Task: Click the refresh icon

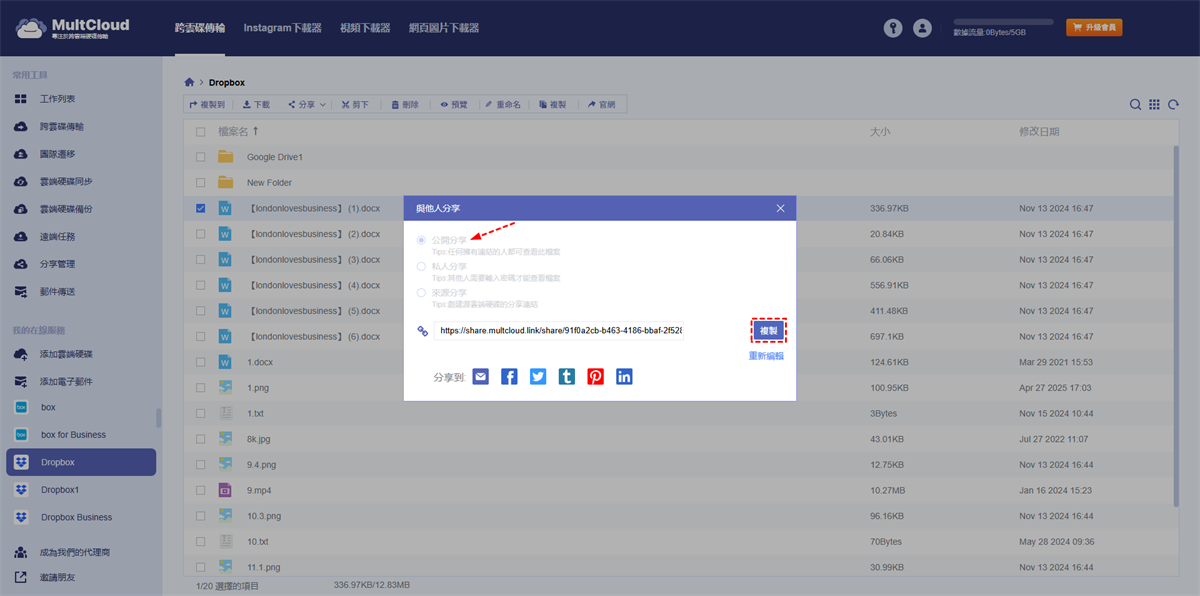Action: 1173,104
